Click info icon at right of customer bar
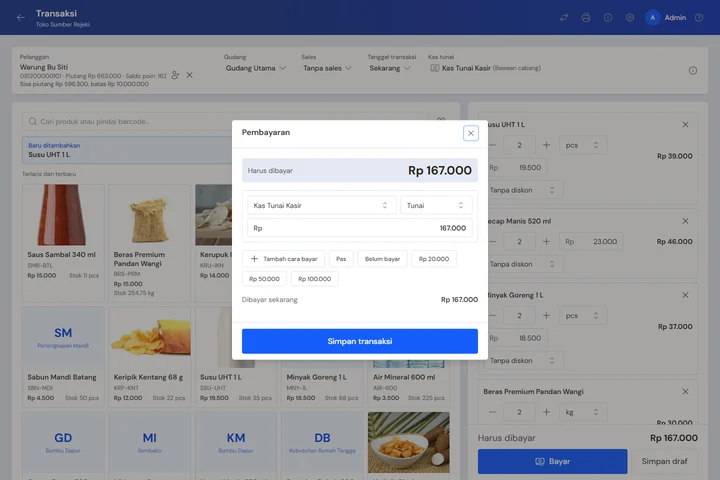Screen dimensions: 720x480 click(693, 70)
